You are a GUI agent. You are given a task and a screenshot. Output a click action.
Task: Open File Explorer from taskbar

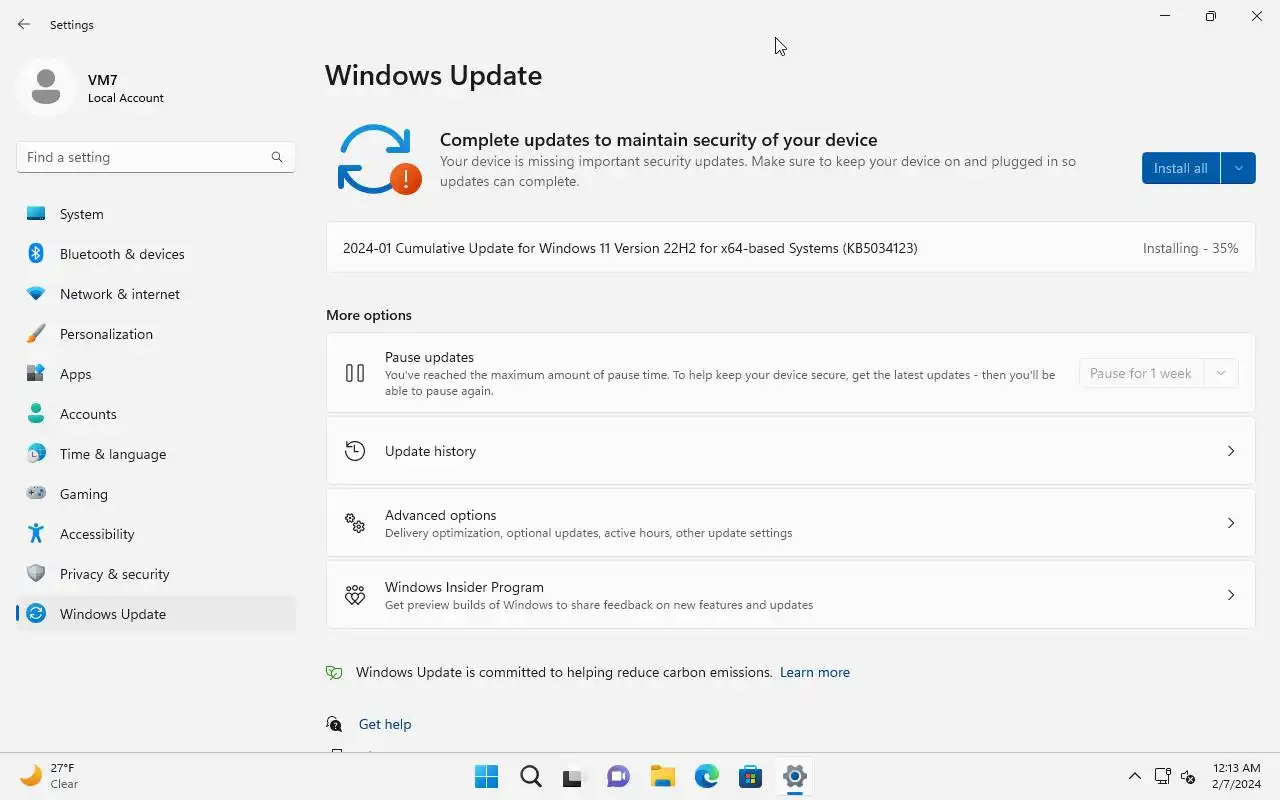point(663,776)
